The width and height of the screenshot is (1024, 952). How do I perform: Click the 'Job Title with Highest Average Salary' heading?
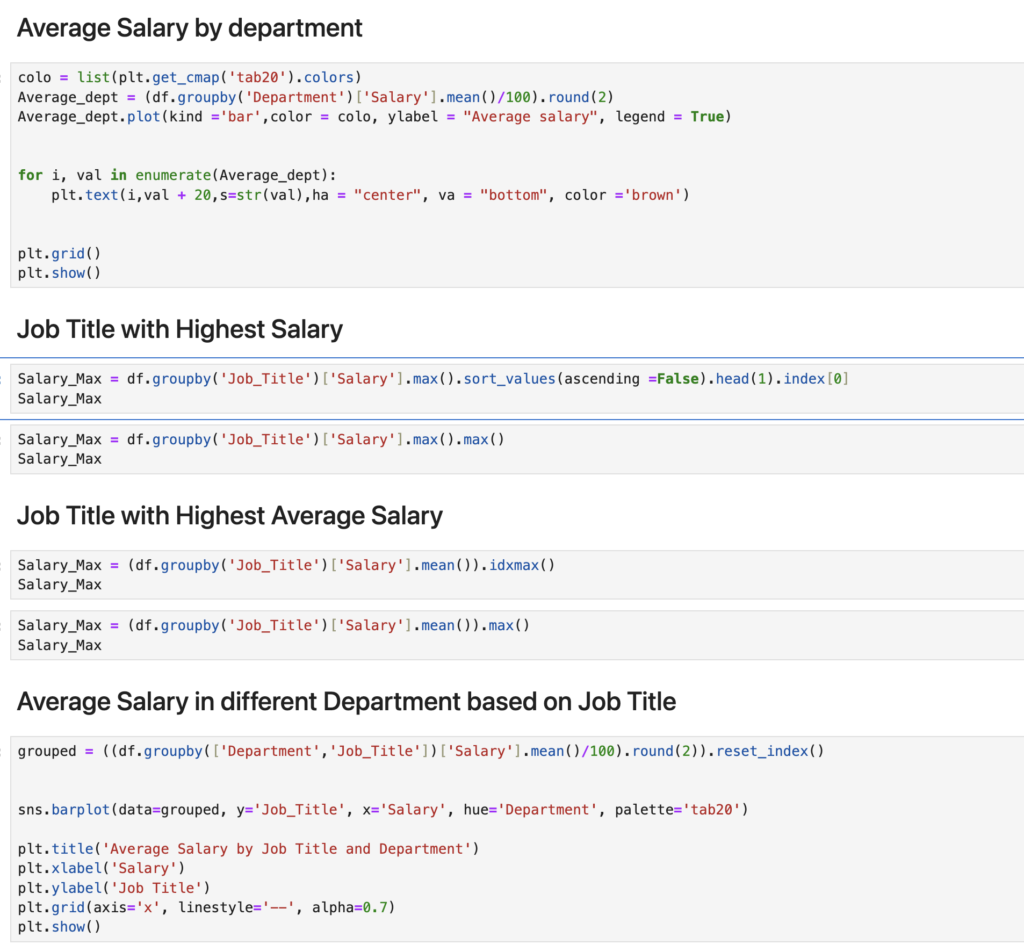tap(230, 516)
